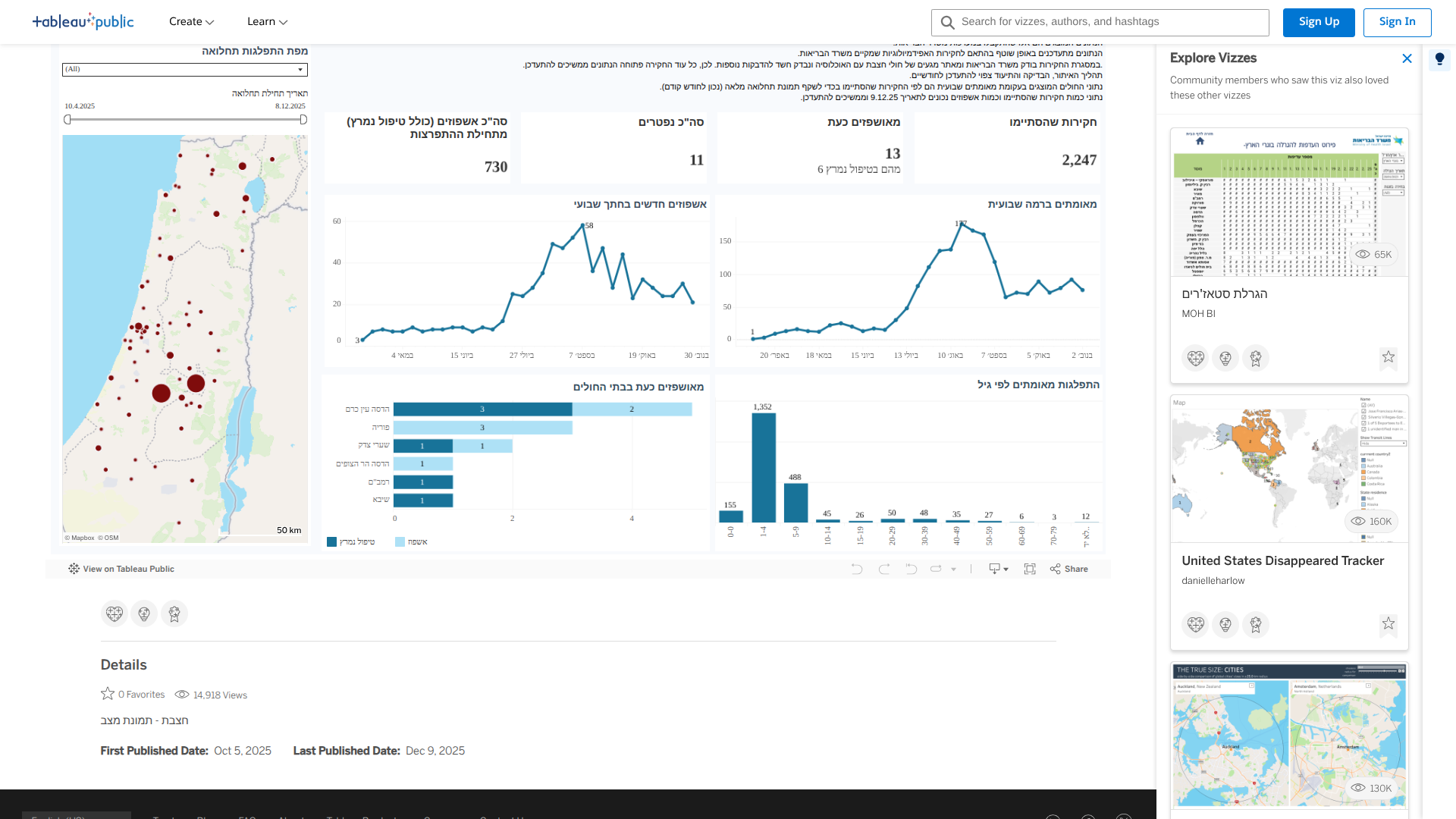Open the Share dialog for the viz
The image size is (1456, 819).
(1069, 569)
